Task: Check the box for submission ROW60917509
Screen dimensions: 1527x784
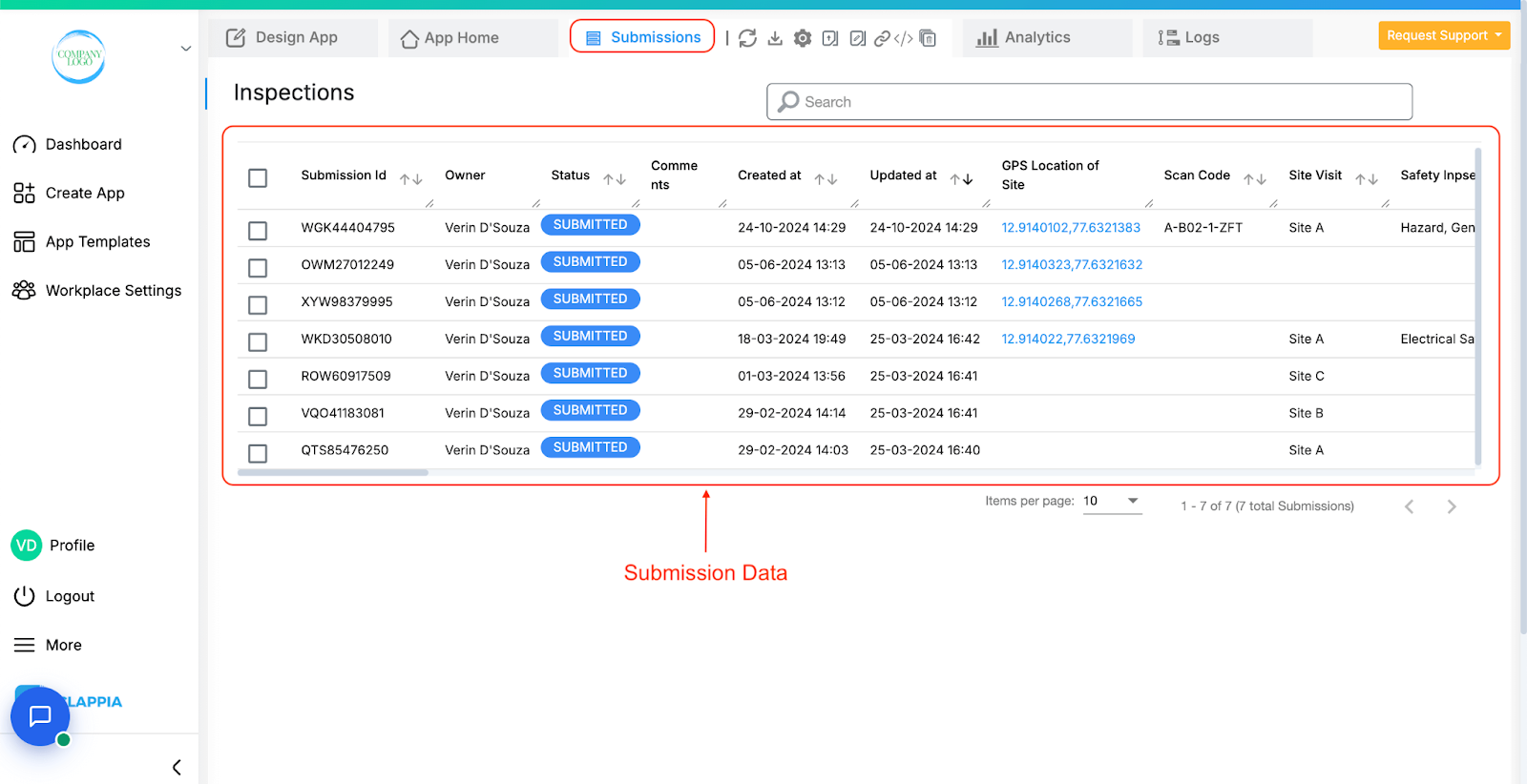Action: pyautogui.click(x=258, y=379)
